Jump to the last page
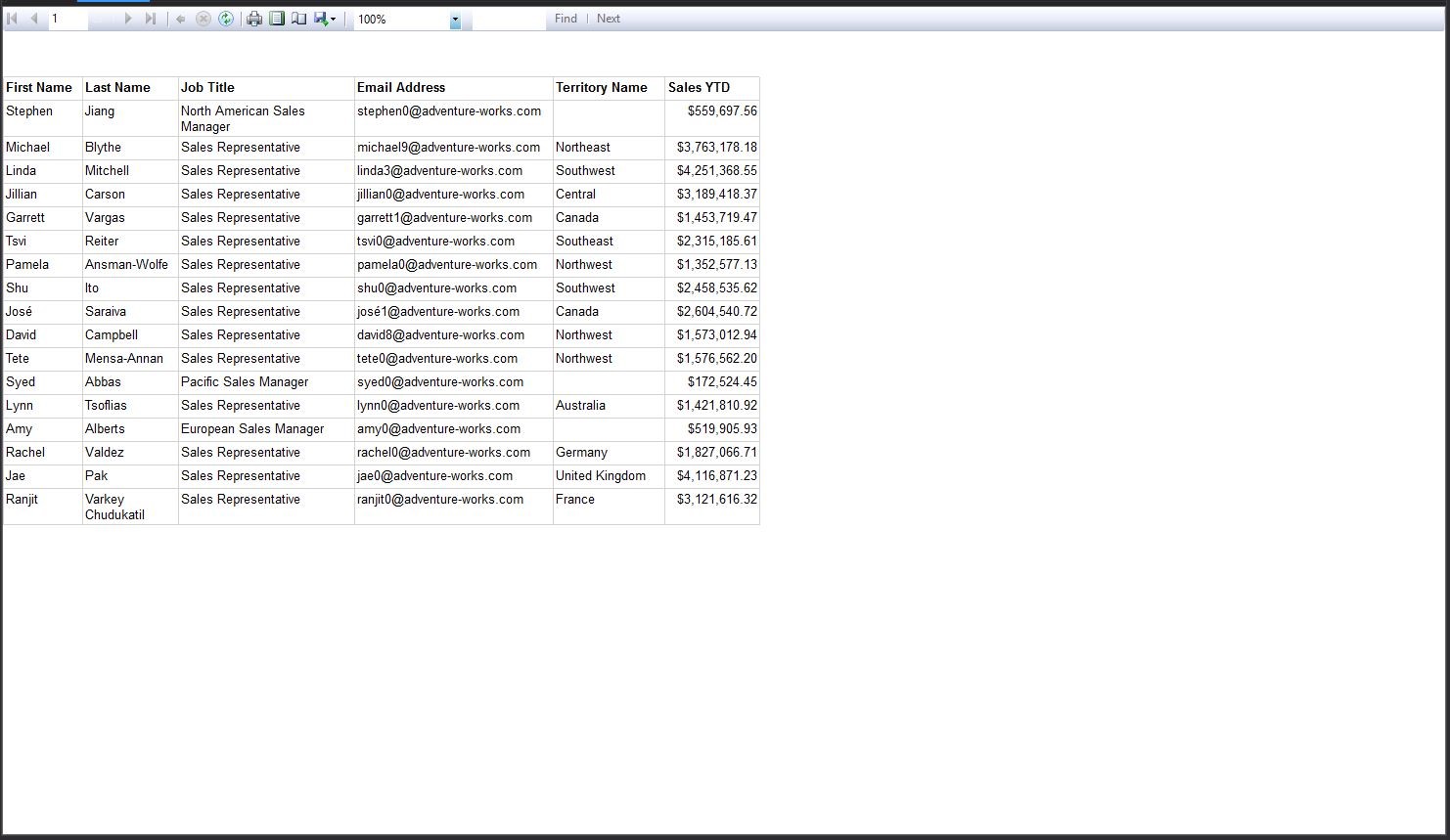 coord(152,18)
